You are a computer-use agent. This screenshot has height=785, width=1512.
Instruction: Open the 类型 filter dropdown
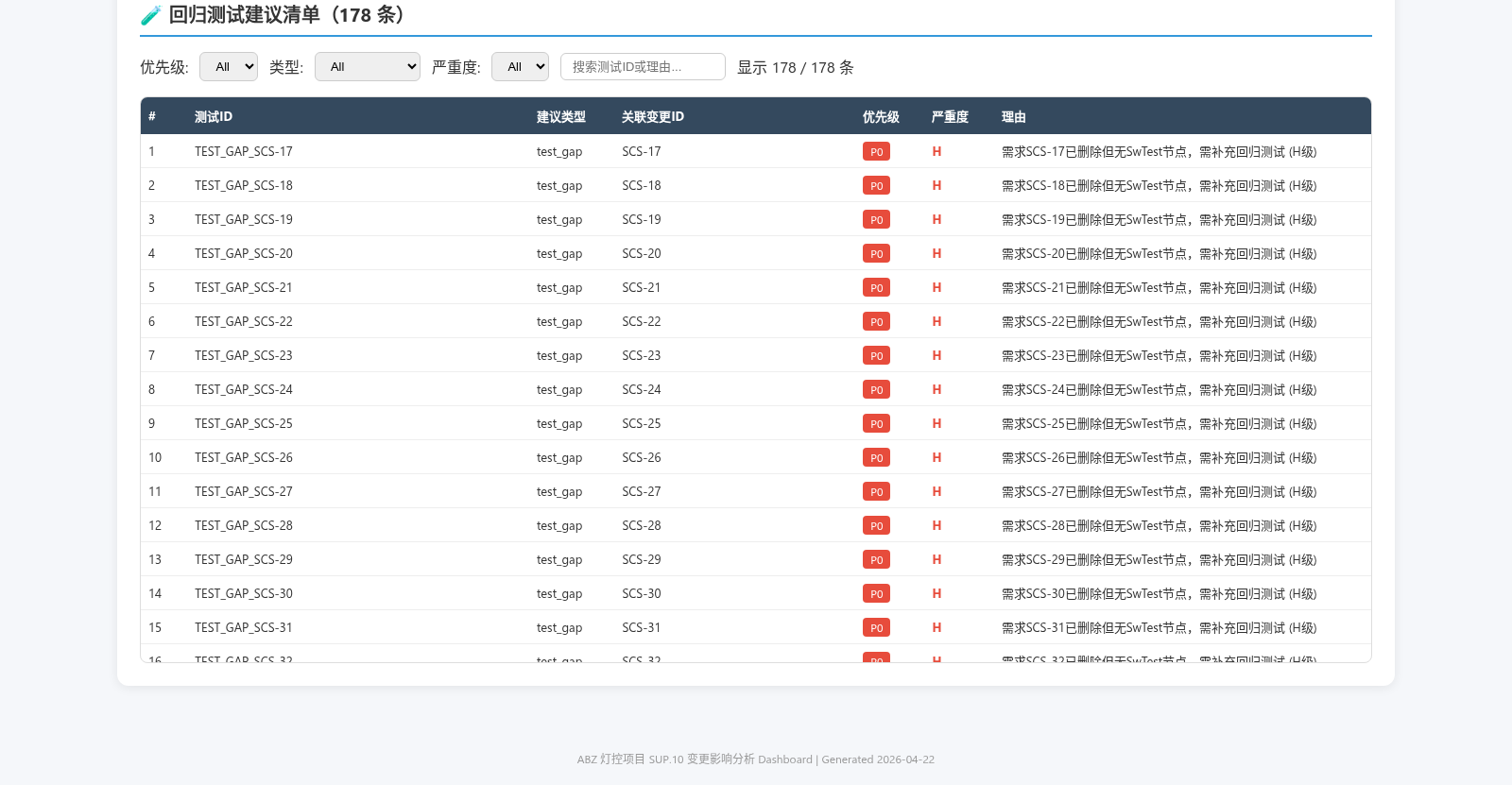coord(367,66)
